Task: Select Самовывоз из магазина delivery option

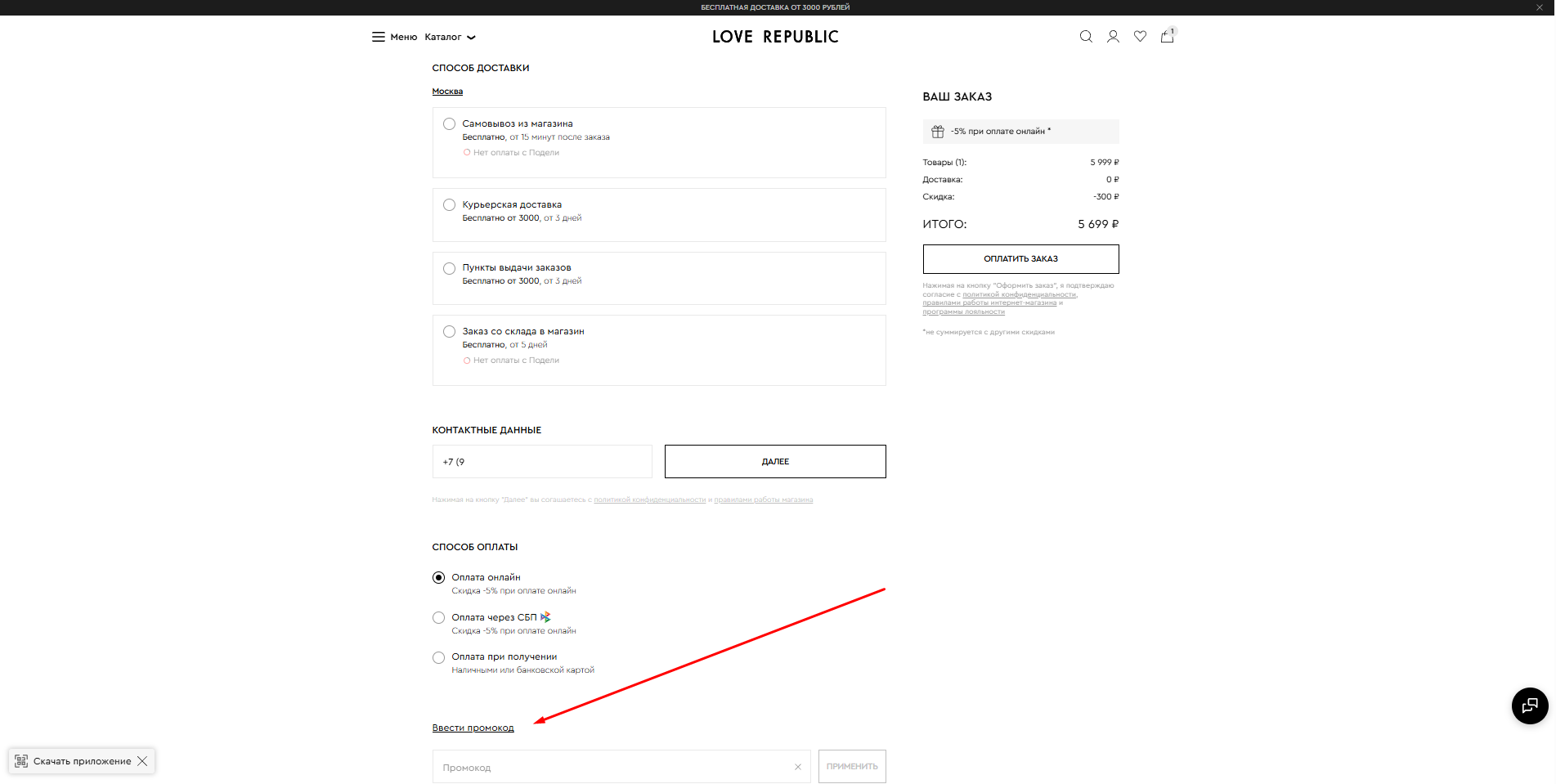Action: pyautogui.click(x=449, y=124)
